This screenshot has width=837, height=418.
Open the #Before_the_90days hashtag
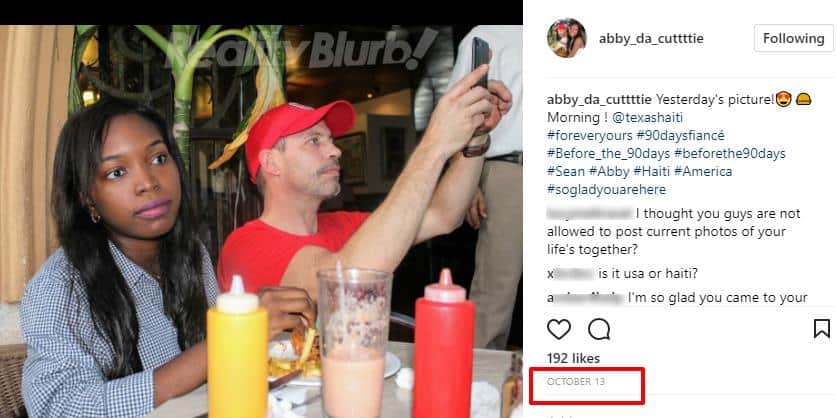click(x=609, y=154)
